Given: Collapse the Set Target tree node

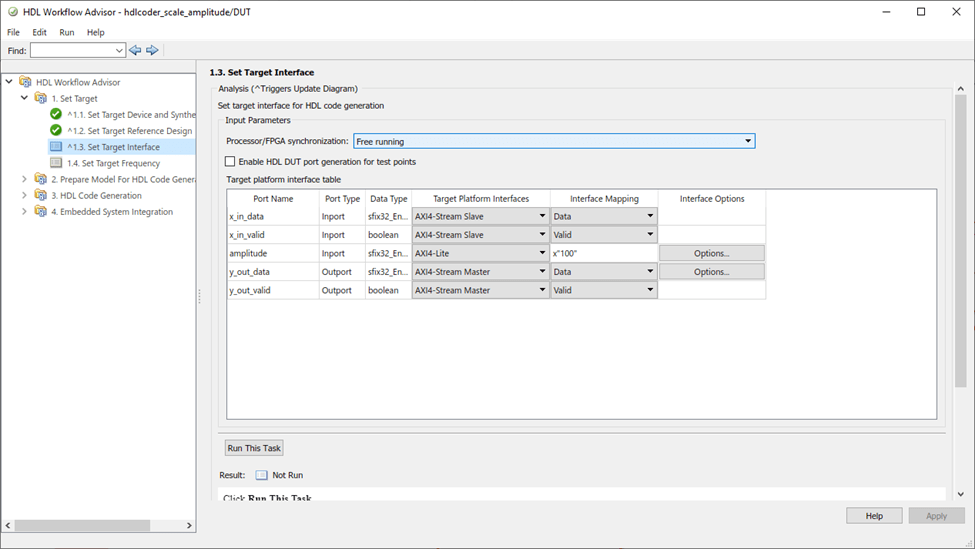Looking at the screenshot, I should 25,98.
